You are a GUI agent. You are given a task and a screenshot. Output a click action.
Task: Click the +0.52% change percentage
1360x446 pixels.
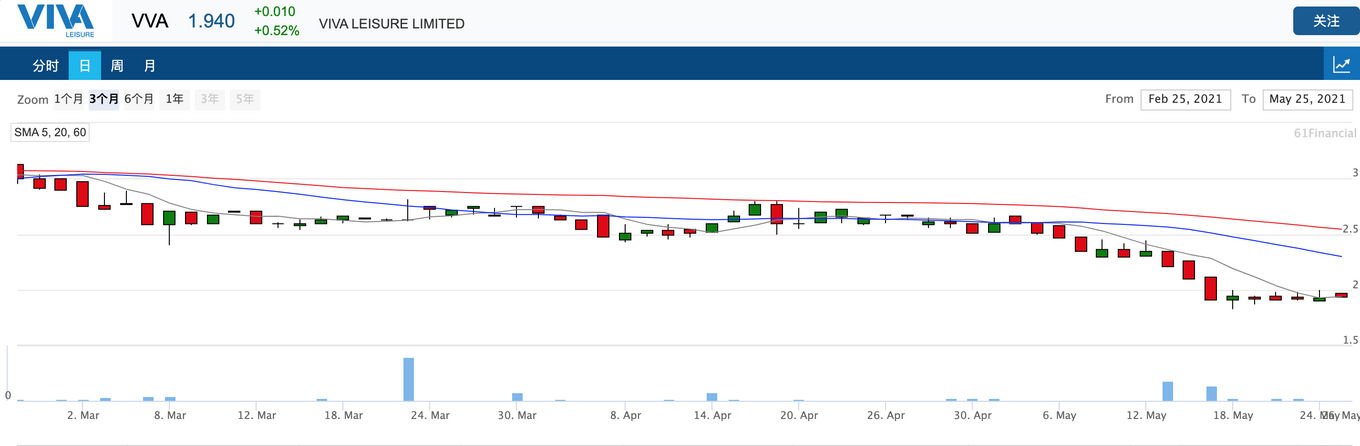[x=277, y=31]
